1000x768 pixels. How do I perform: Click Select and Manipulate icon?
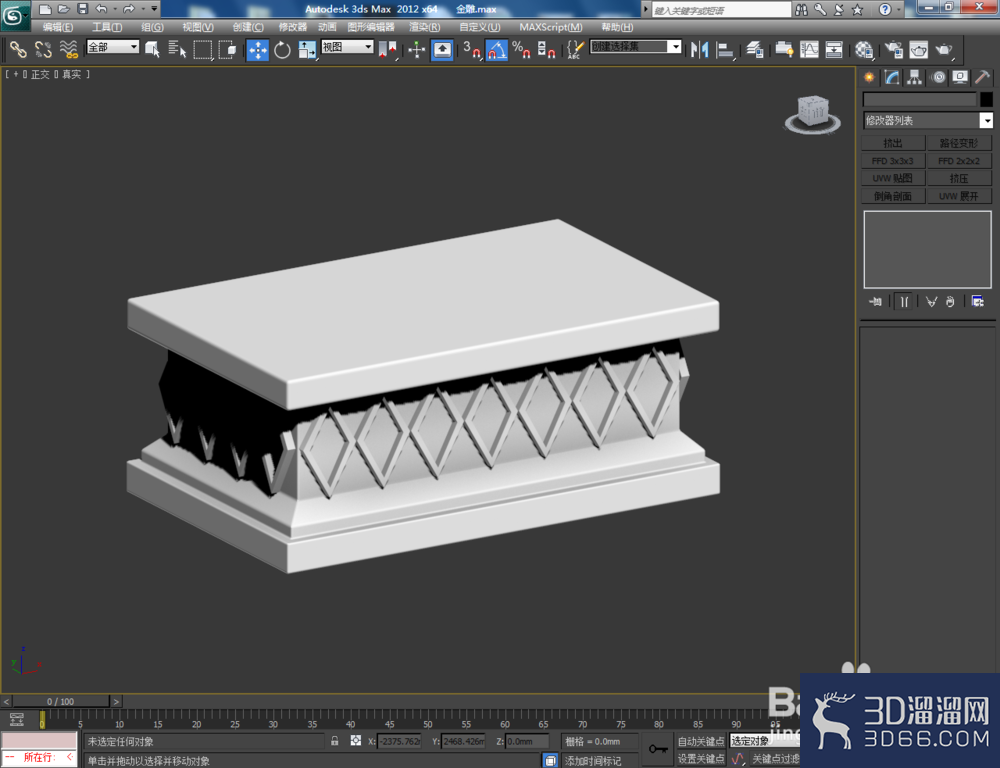point(416,49)
